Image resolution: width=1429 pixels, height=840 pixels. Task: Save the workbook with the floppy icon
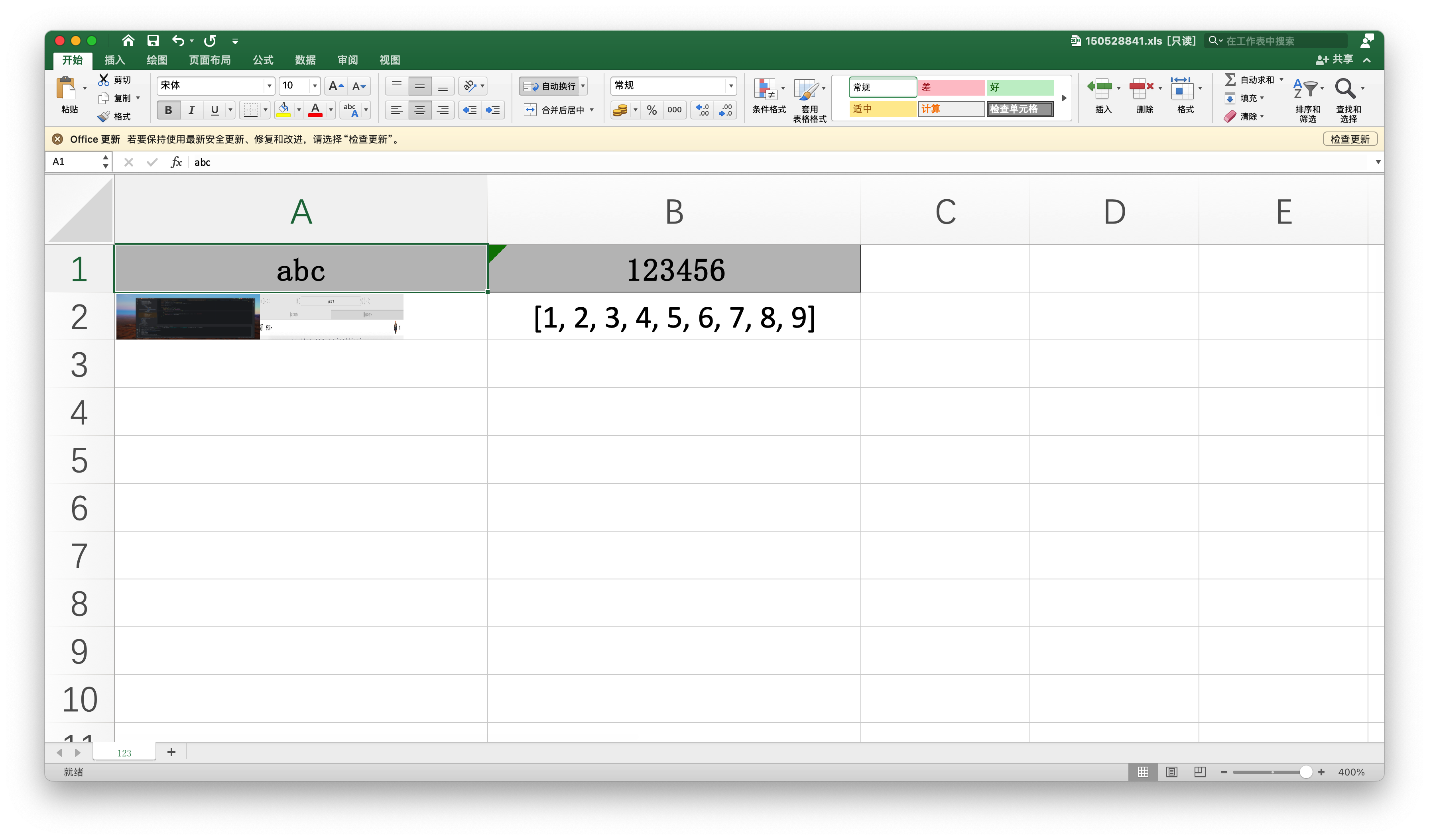[x=153, y=41]
